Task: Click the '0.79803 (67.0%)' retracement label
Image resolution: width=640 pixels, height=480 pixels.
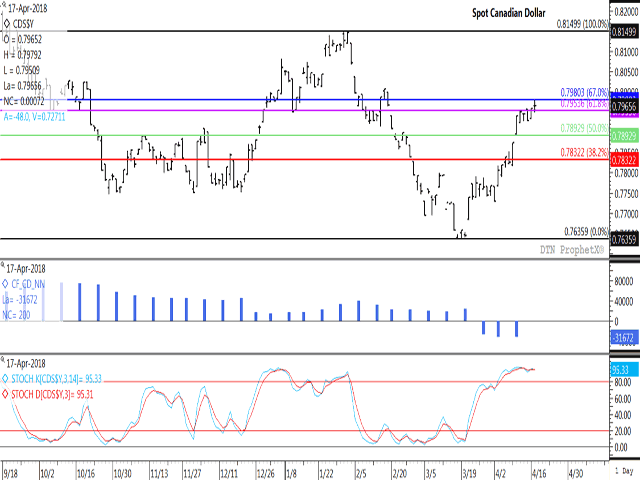Action: coord(584,92)
